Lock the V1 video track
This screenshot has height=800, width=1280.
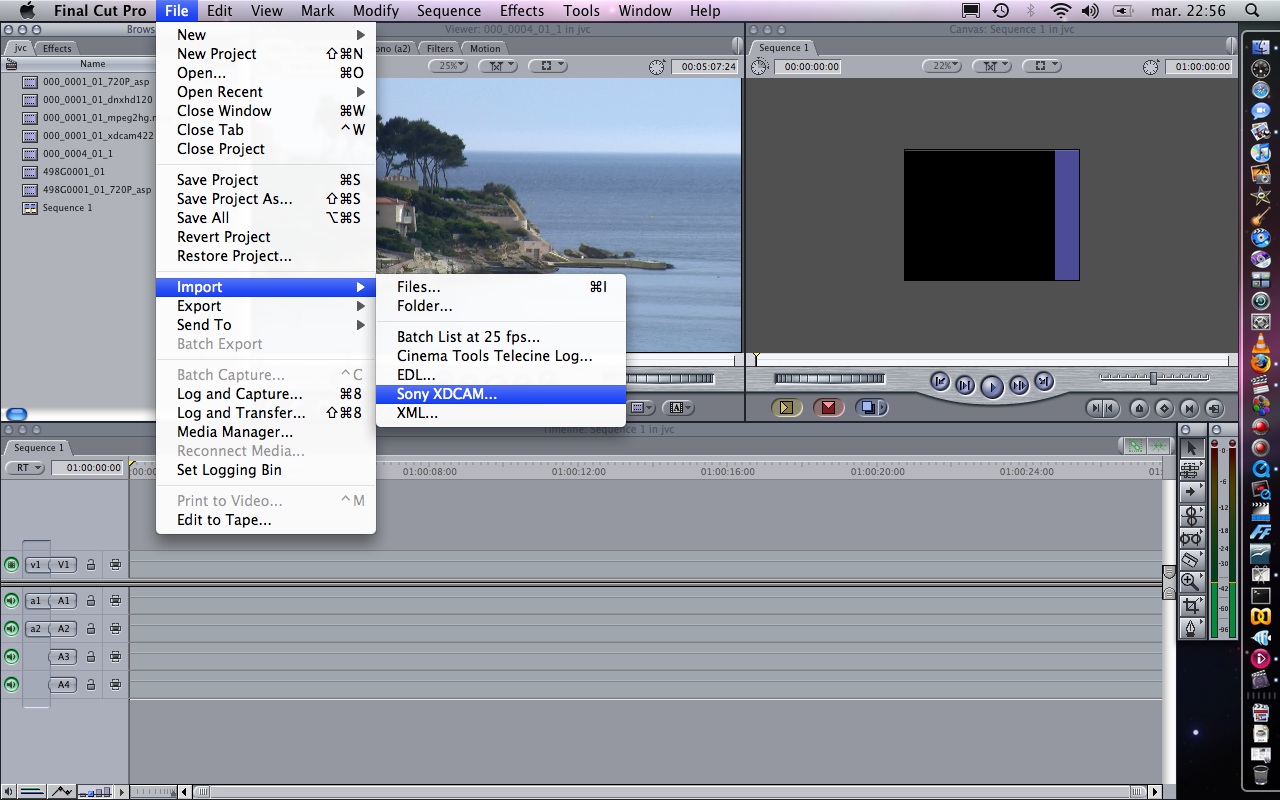point(91,565)
